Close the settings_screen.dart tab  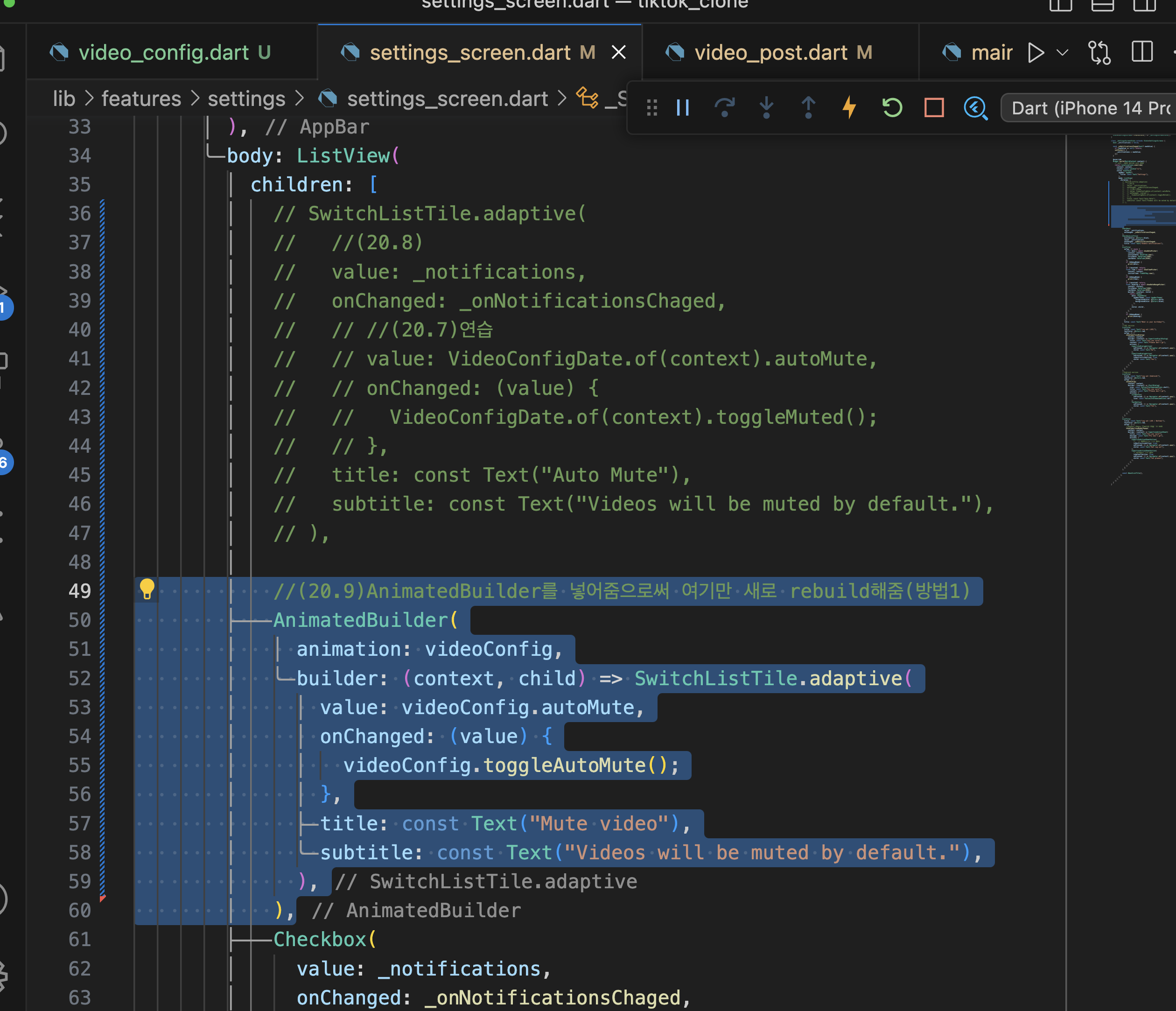coord(619,53)
